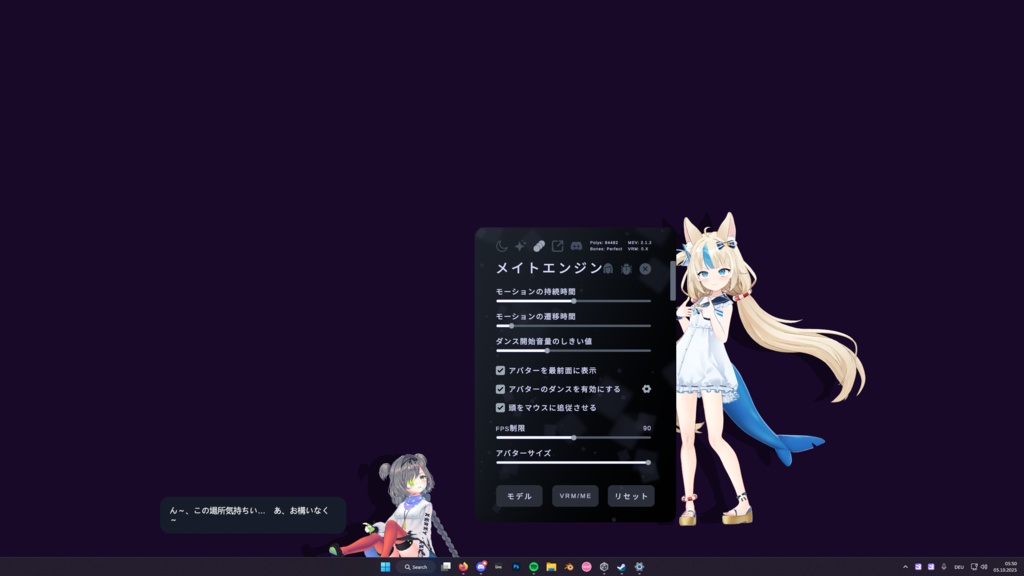Open the Discord icon in the panel header
1024x576 pixels.
pyautogui.click(x=577, y=246)
